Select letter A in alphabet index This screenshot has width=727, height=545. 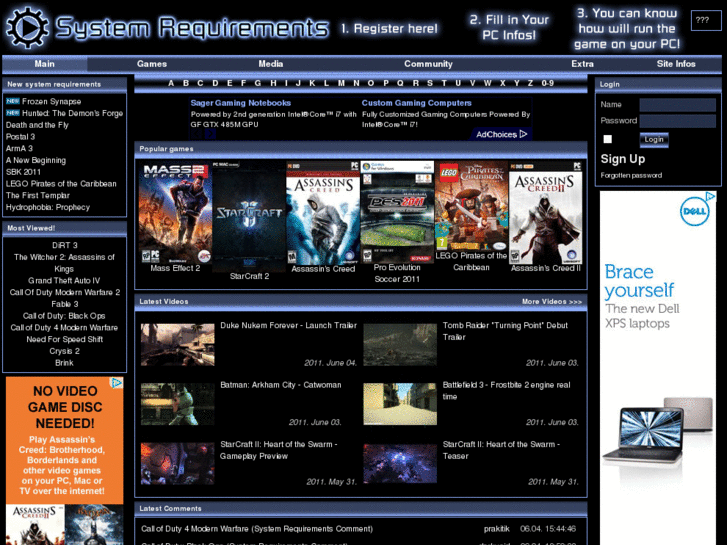(x=171, y=83)
